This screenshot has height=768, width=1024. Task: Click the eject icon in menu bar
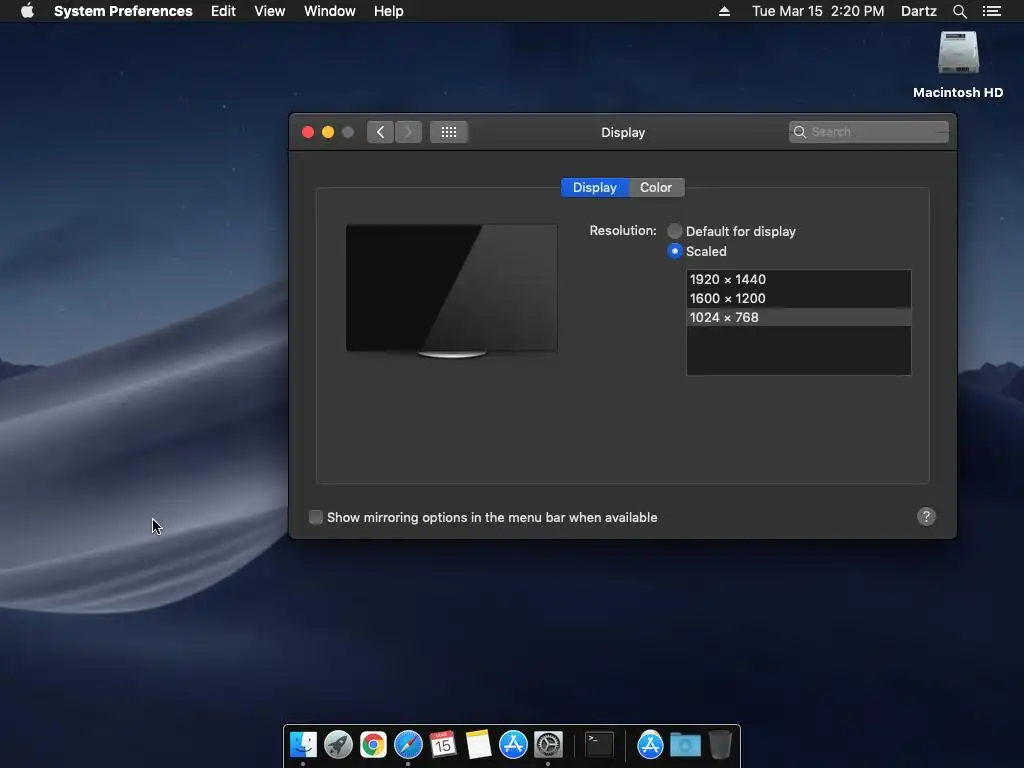coord(724,11)
